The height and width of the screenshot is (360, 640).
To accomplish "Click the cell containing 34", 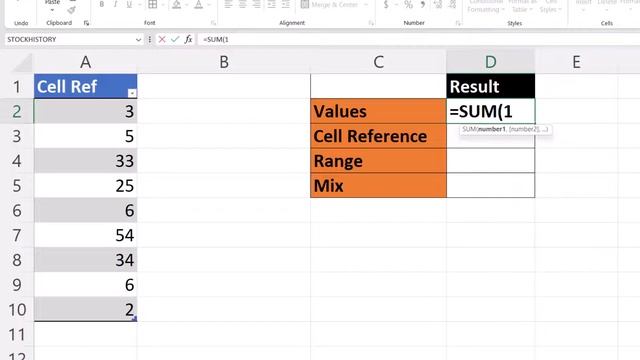I will [x=86, y=260].
